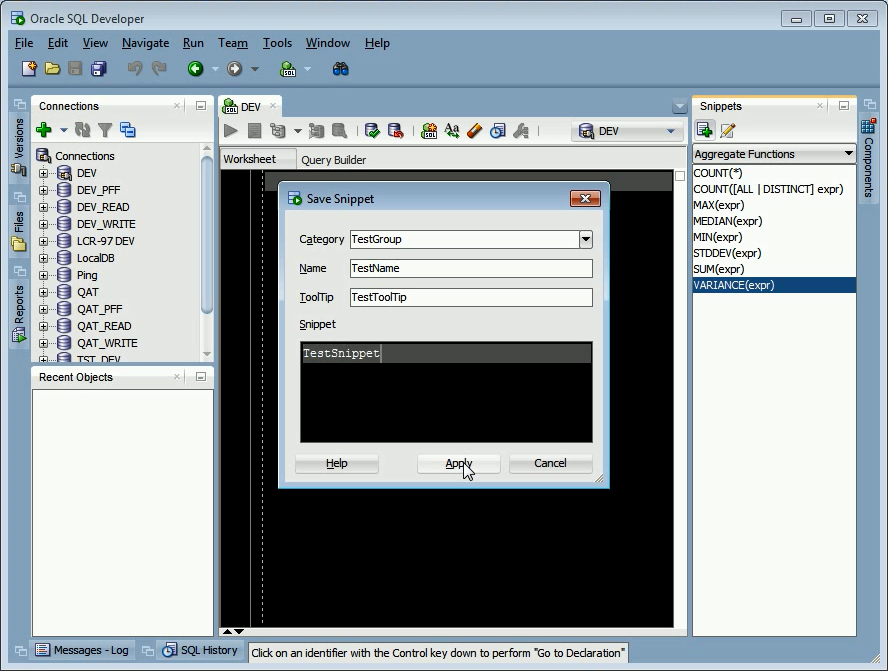Open dropdown arrow beside Explain Plan

pyautogui.click(x=297, y=131)
